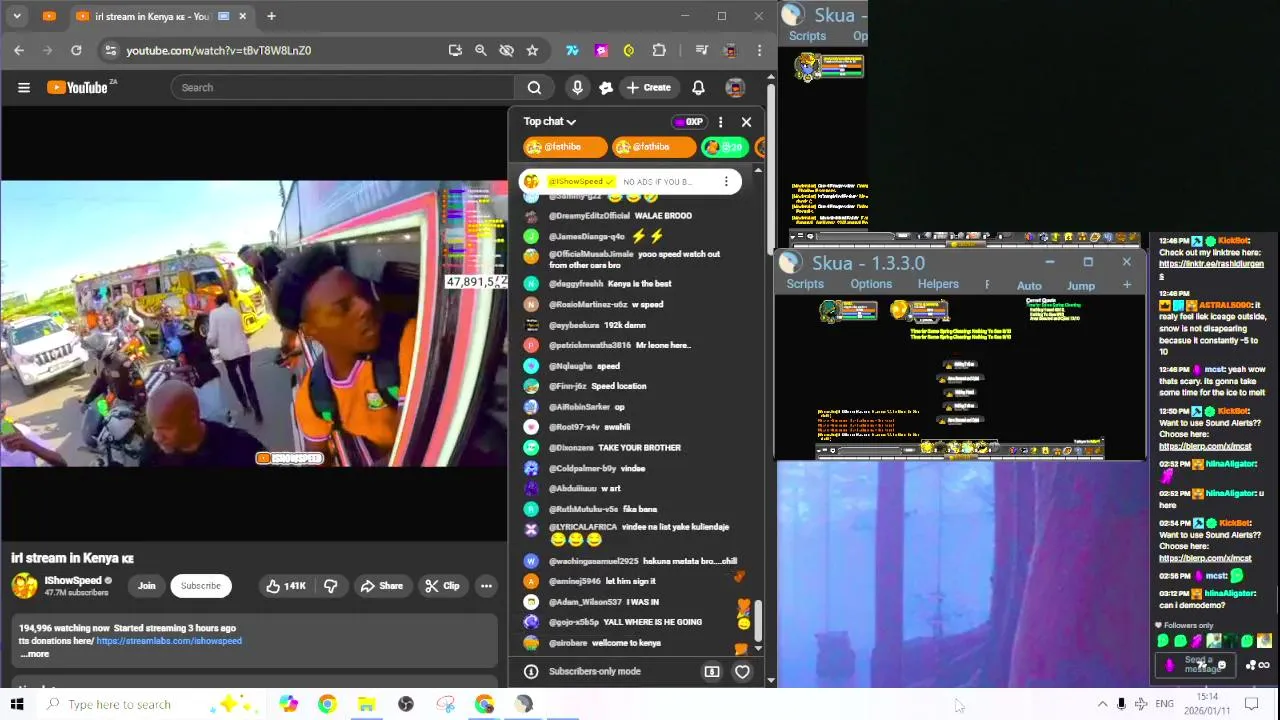Image resolution: width=1280 pixels, height=720 pixels.
Task: Click the Chrome address bar URL
Action: pyautogui.click(x=218, y=50)
